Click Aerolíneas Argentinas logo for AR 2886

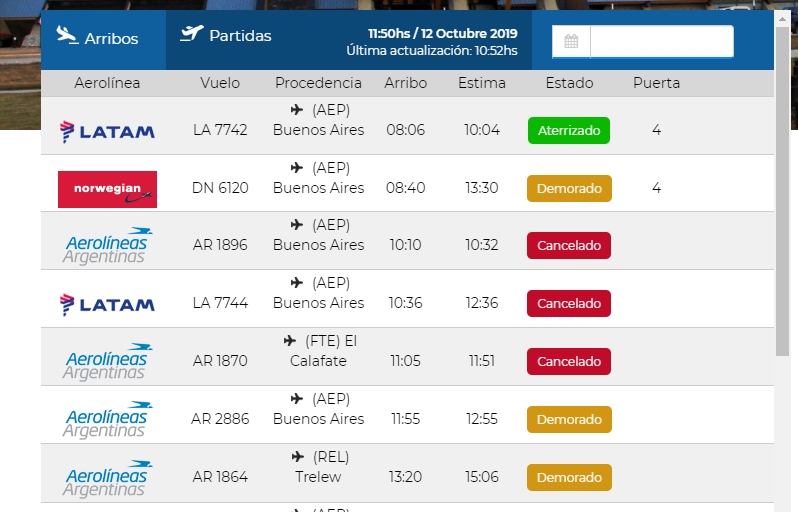[107, 419]
